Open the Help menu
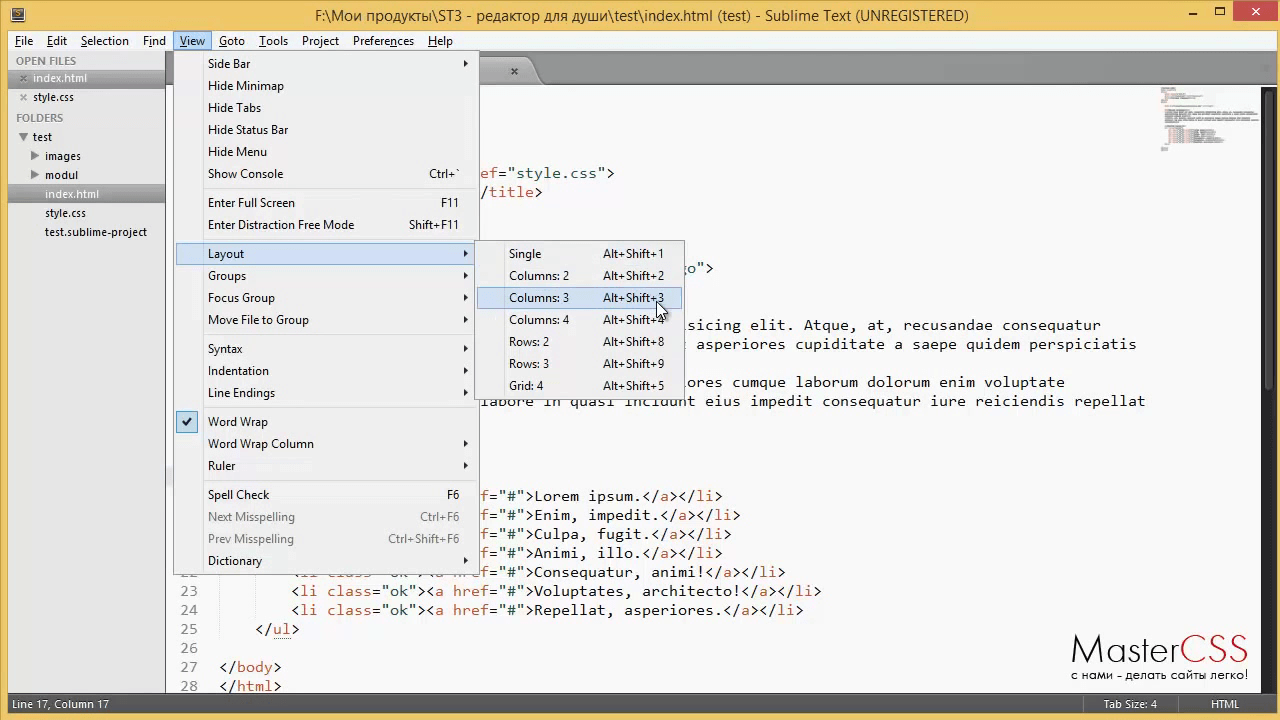1280x720 pixels. (440, 41)
